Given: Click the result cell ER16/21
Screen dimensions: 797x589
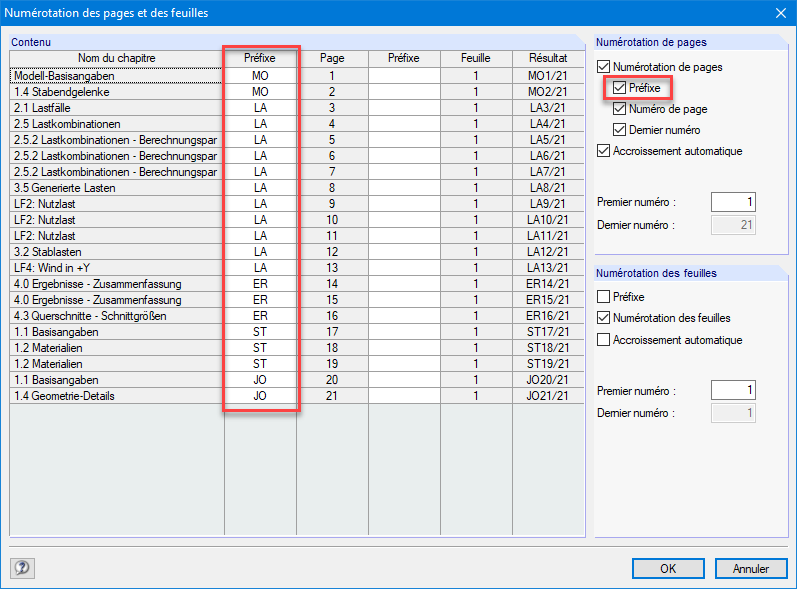Looking at the screenshot, I should 548,316.
